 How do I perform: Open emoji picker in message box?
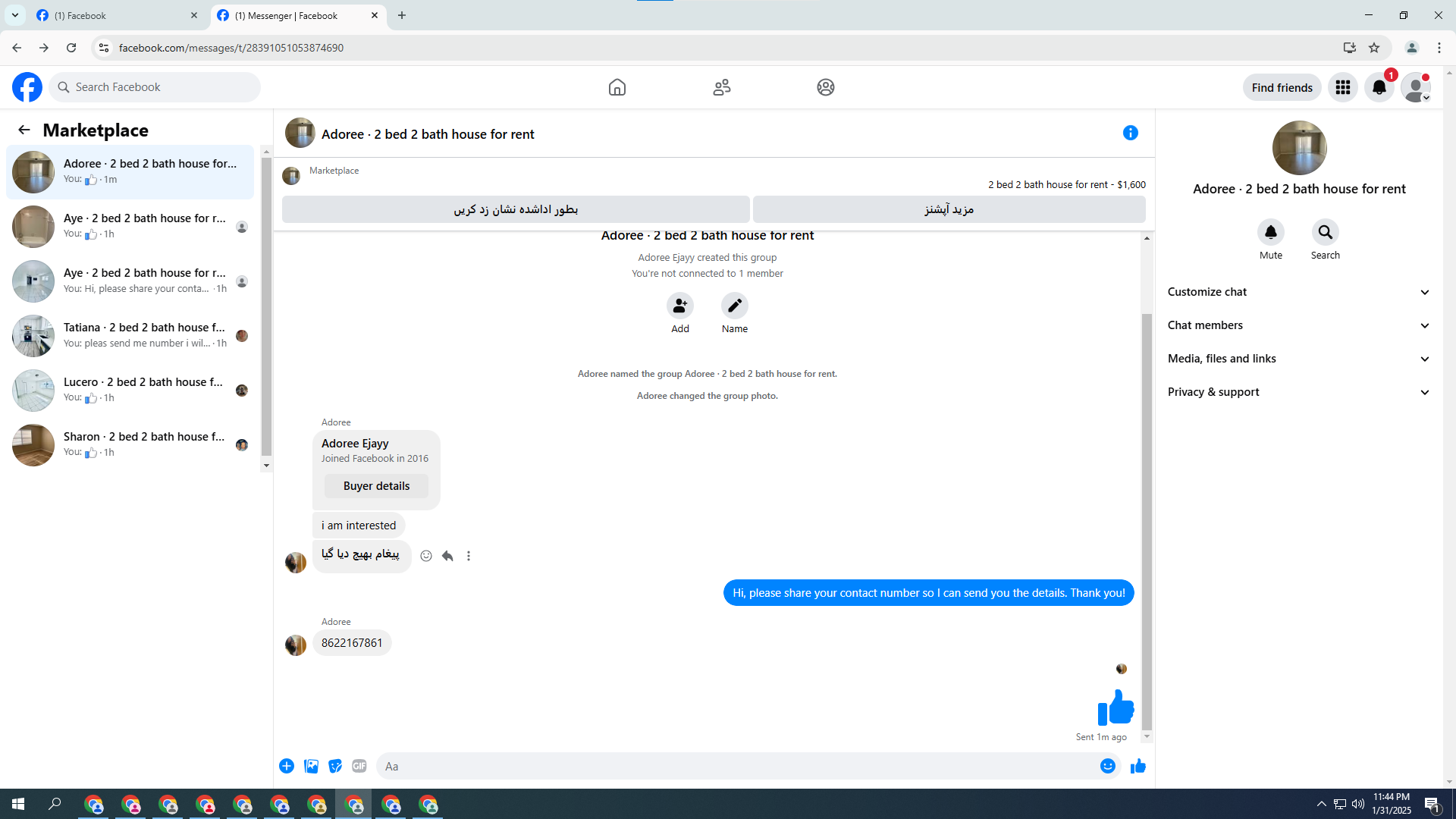(x=1108, y=766)
